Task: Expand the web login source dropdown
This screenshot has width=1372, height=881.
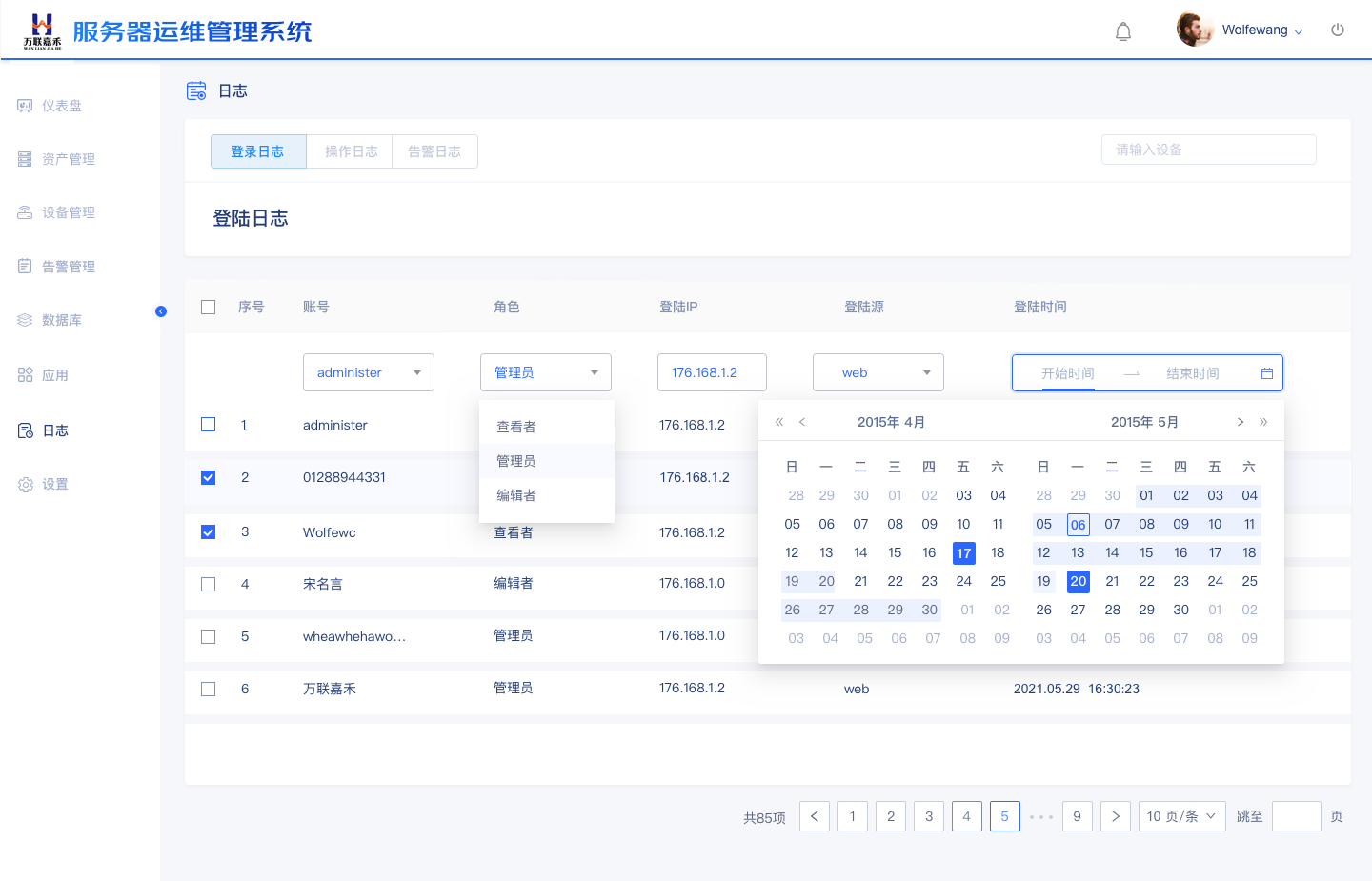Action: pyautogui.click(x=878, y=372)
